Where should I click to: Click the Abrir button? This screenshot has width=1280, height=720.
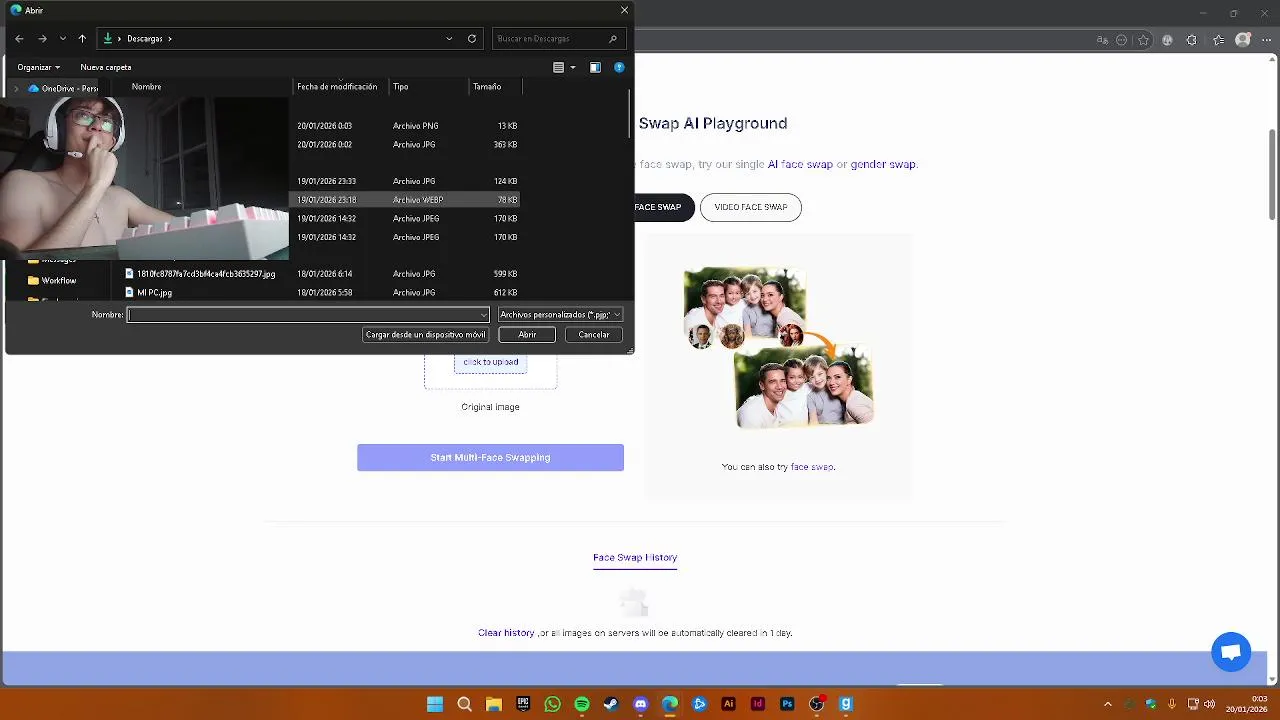click(527, 335)
